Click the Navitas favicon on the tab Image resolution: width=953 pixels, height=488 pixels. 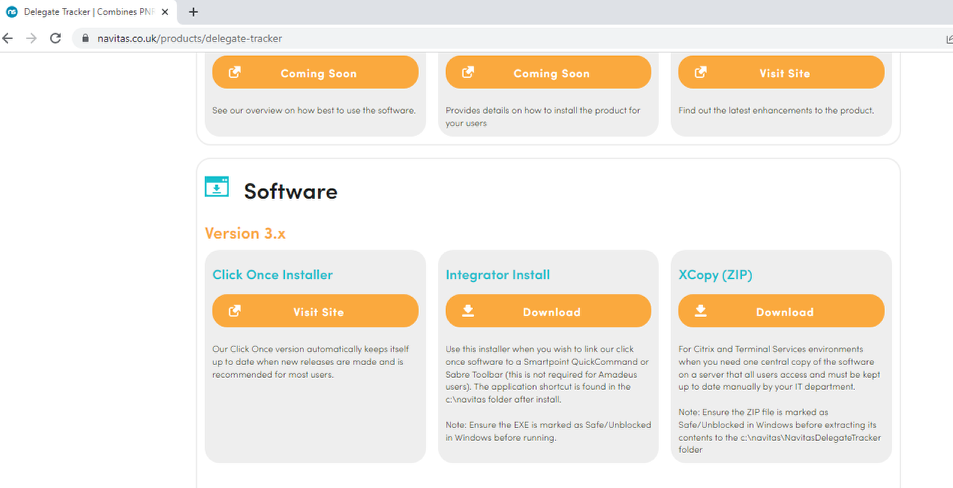click(12, 12)
